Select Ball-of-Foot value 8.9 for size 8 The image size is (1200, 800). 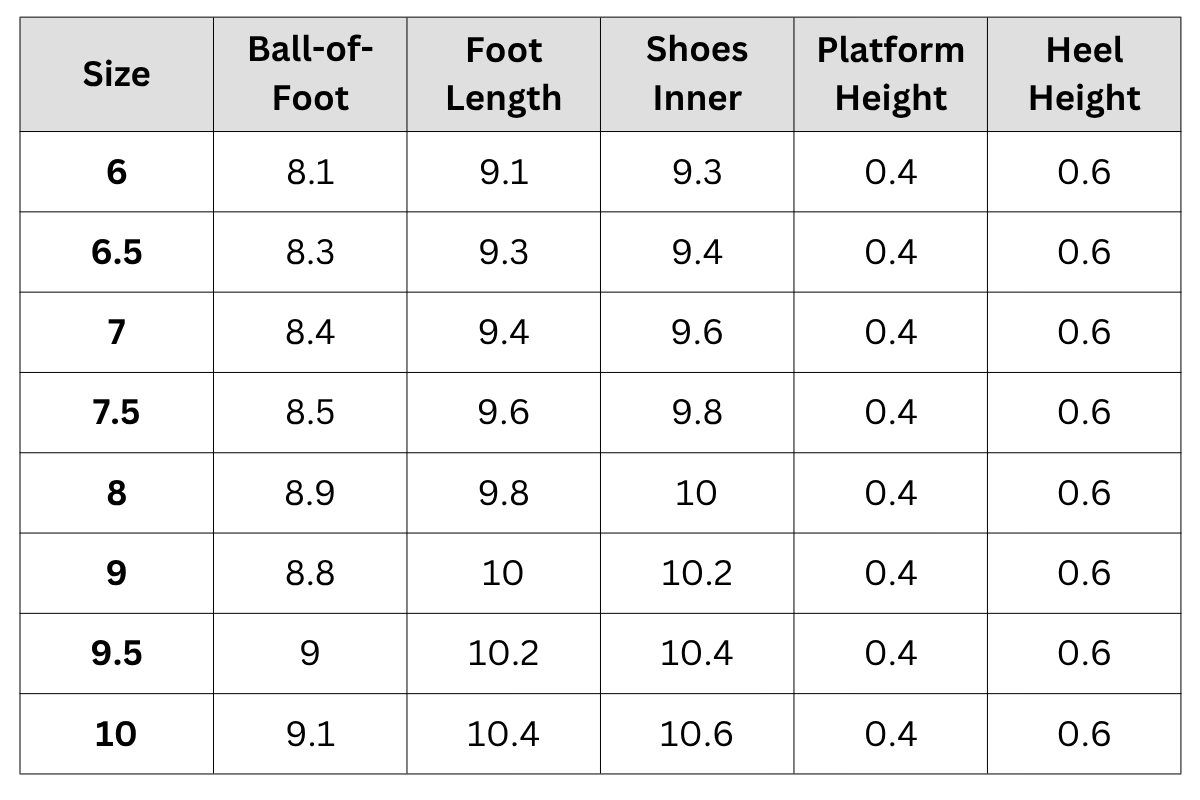pyautogui.click(x=310, y=493)
